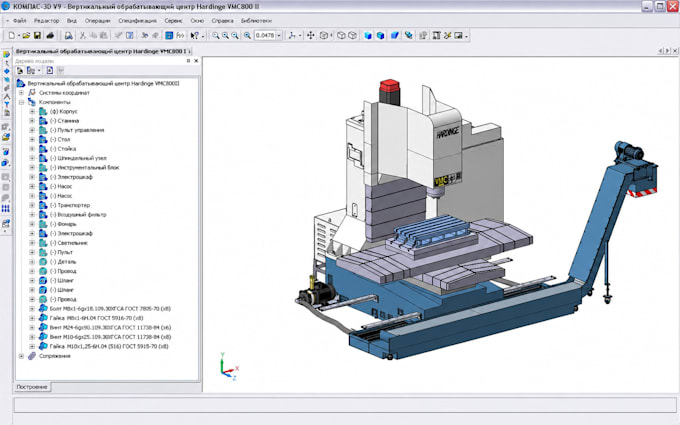Collapse the Компоненты node

tap(21, 102)
